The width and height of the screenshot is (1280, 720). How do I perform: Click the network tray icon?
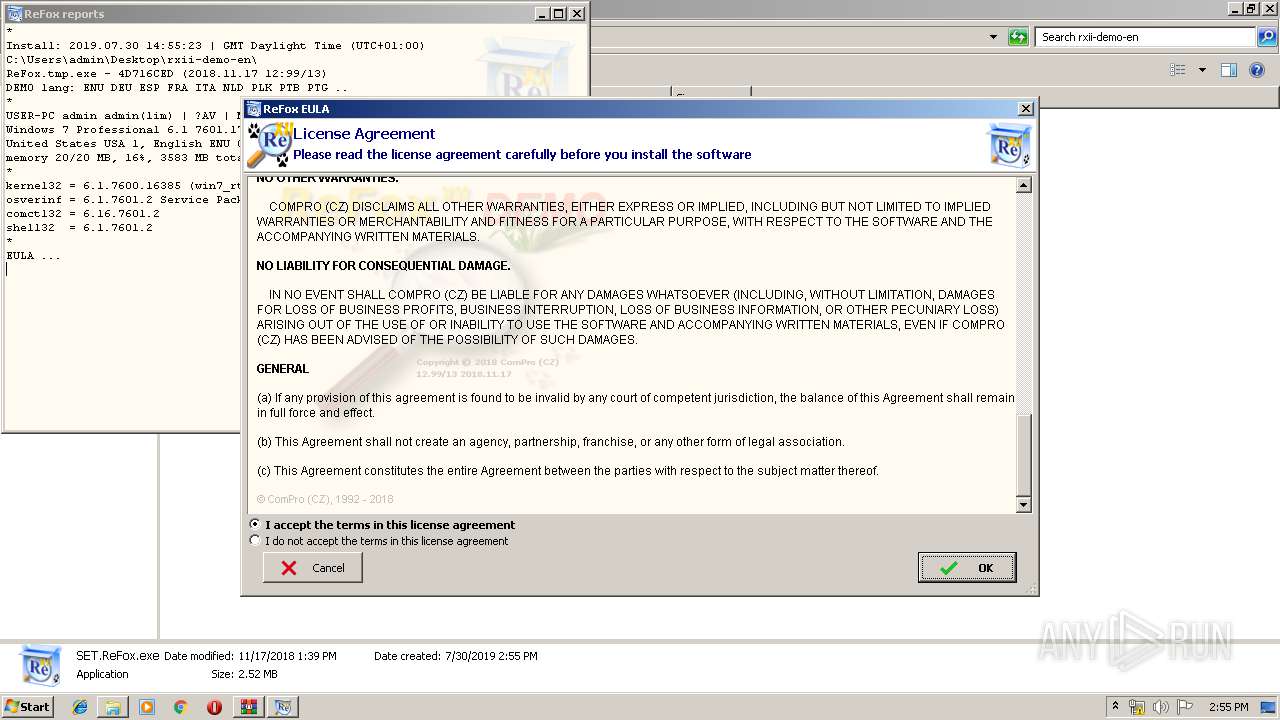coord(1138,707)
